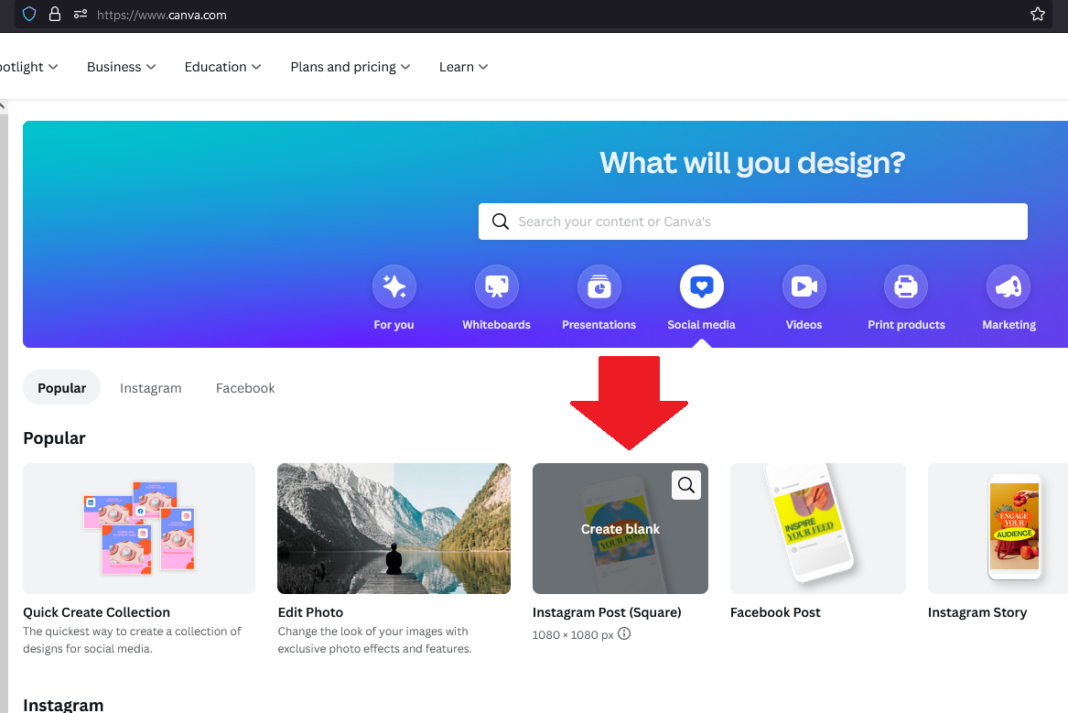The image size is (1068, 713).
Task: Click the magnifier preview icon on Instagram Post card
Action: [686, 484]
